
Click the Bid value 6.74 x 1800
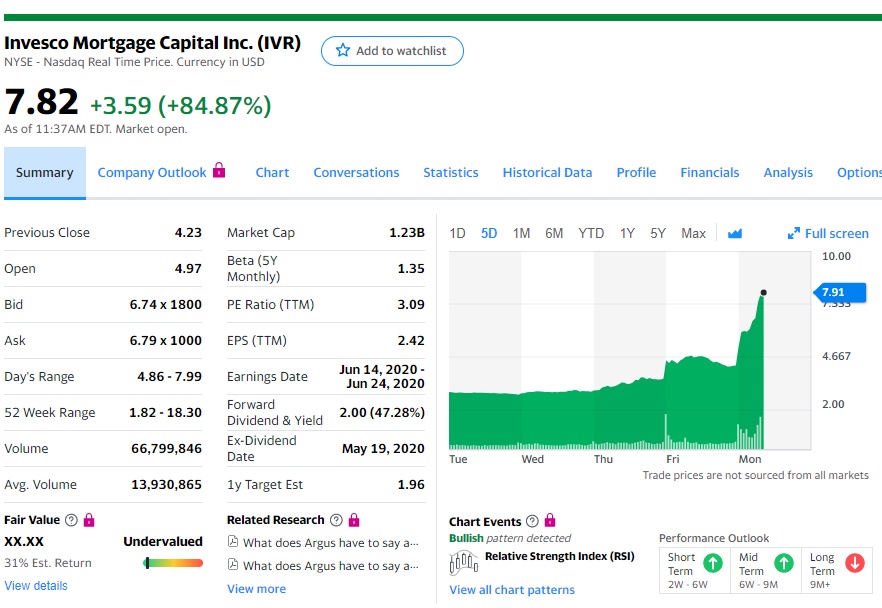[165, 304]
